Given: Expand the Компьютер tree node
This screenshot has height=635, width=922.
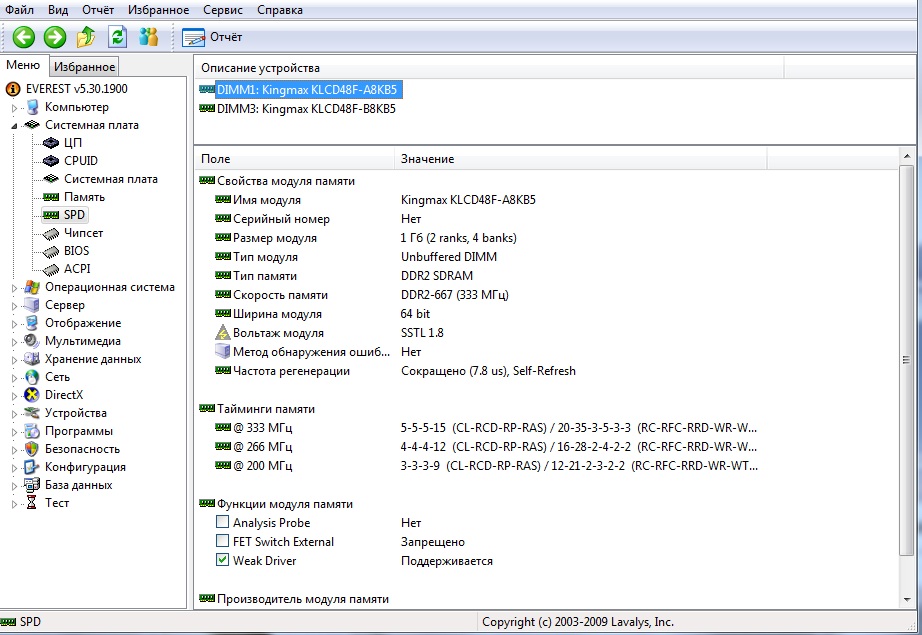Looking at the screenshot, I should [x=15, y=108].
